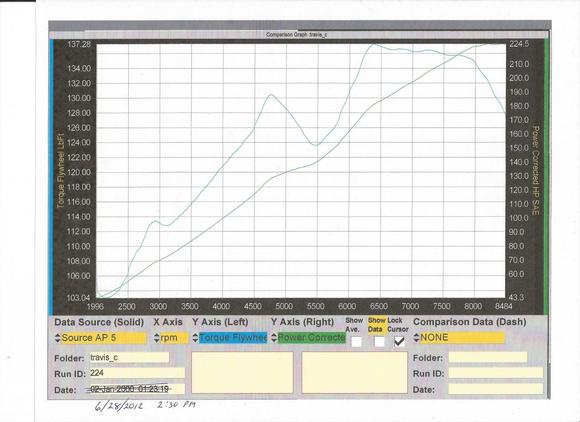Click the Y Axis Left stepper arrows
Image resolution: width=580 pixels, height=422 pixels.
click(x=195, y=338)
